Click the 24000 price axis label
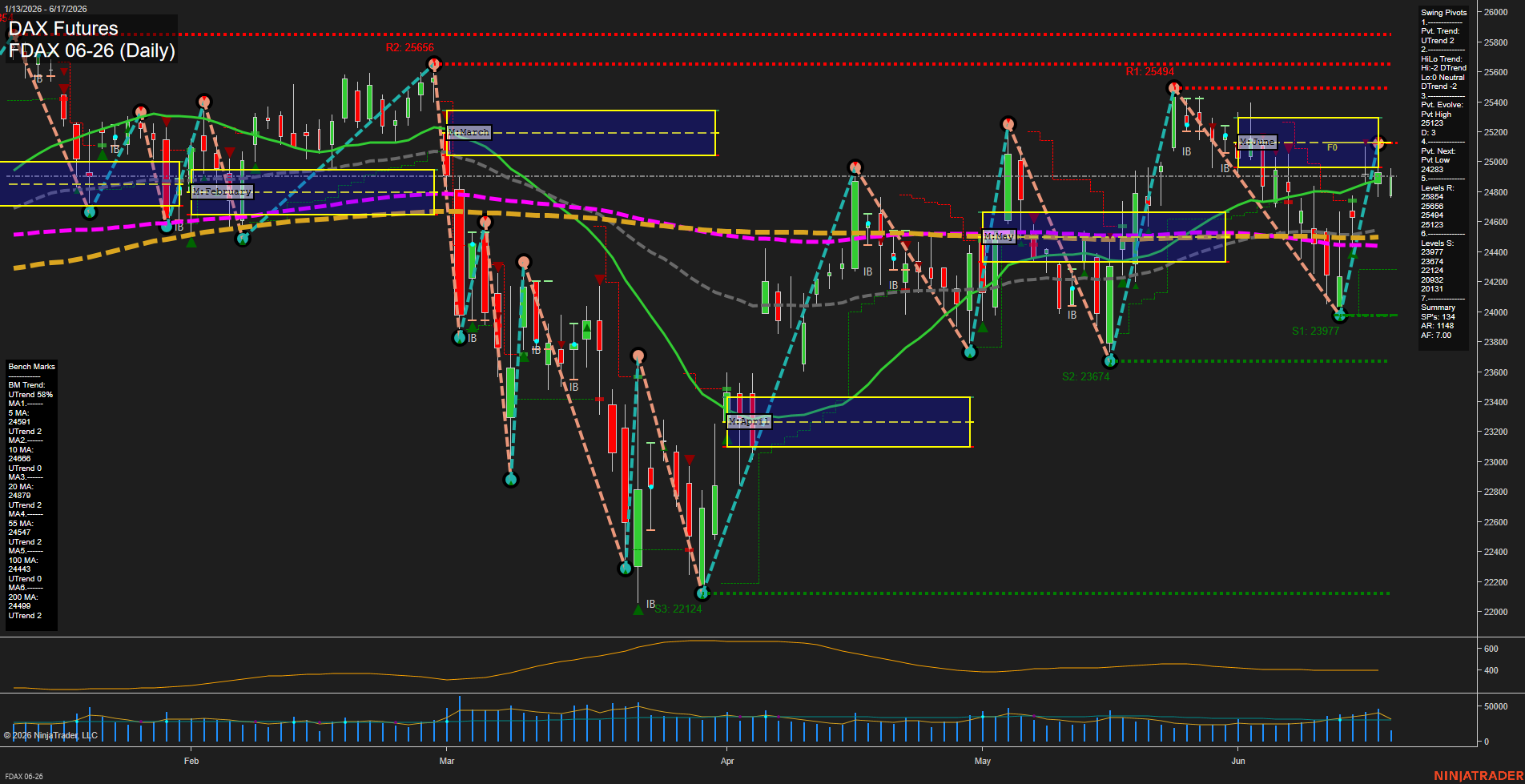 pyautogui.click(x=1495, y=312)
